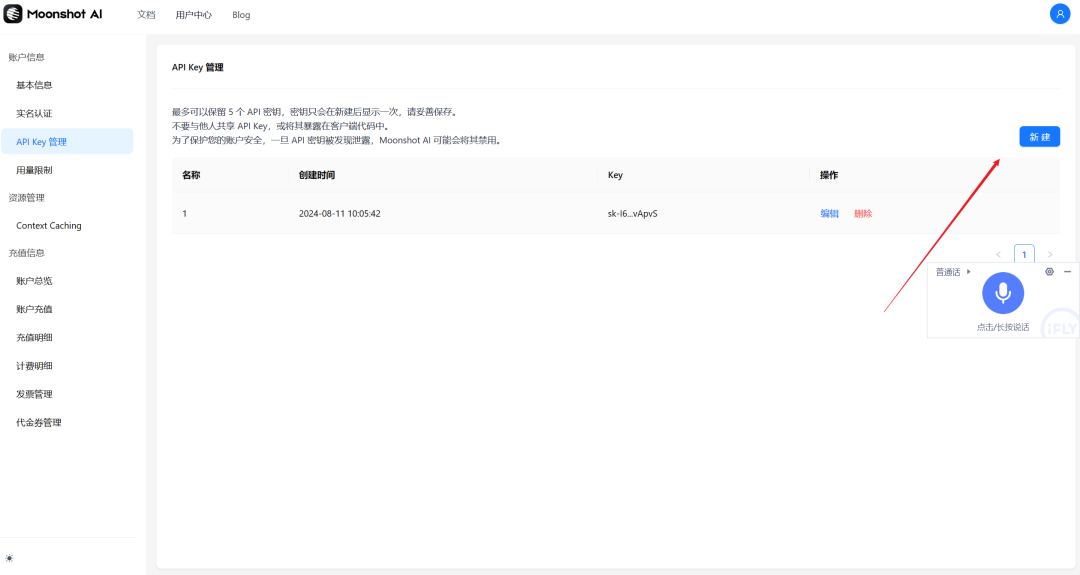This screenshot has width=1080, height=575.
Task: Click the Key column header
Action: click(x=615, y=175)
